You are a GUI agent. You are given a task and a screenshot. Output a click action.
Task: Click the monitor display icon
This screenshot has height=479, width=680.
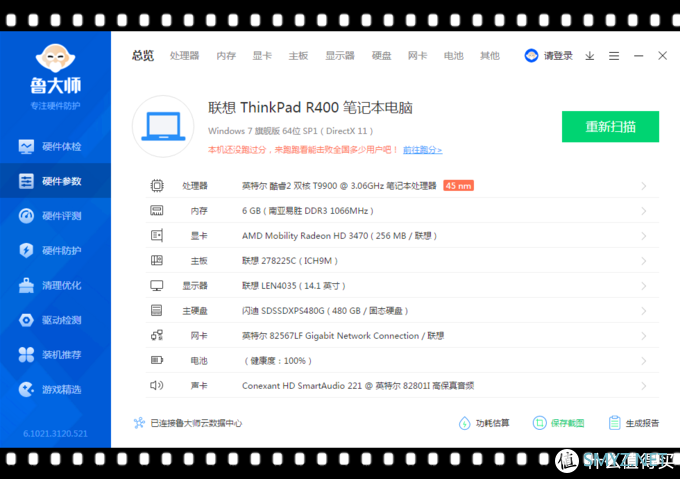(x=157, y=286)
